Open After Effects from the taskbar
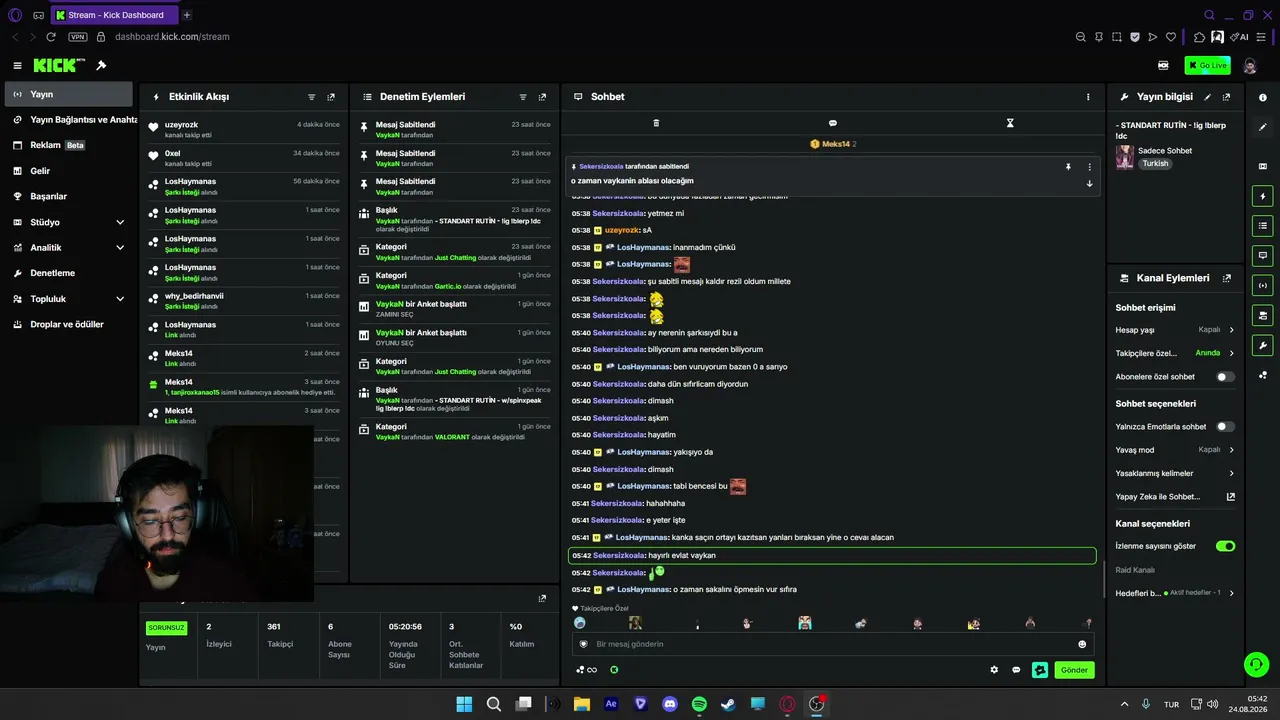This screenshot has width=1280, height=720. coord(611,704)
